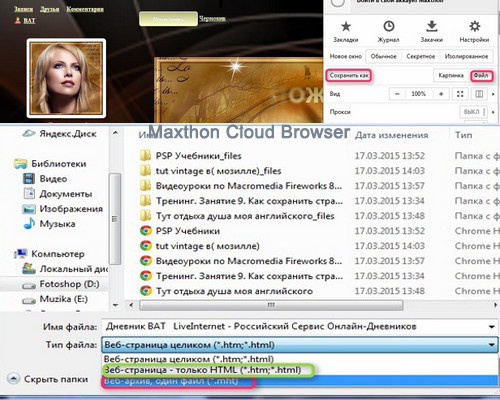Viewport: 500px width, 400px height.
Task: Click the BAT user profile link
Action: (29, 21)
